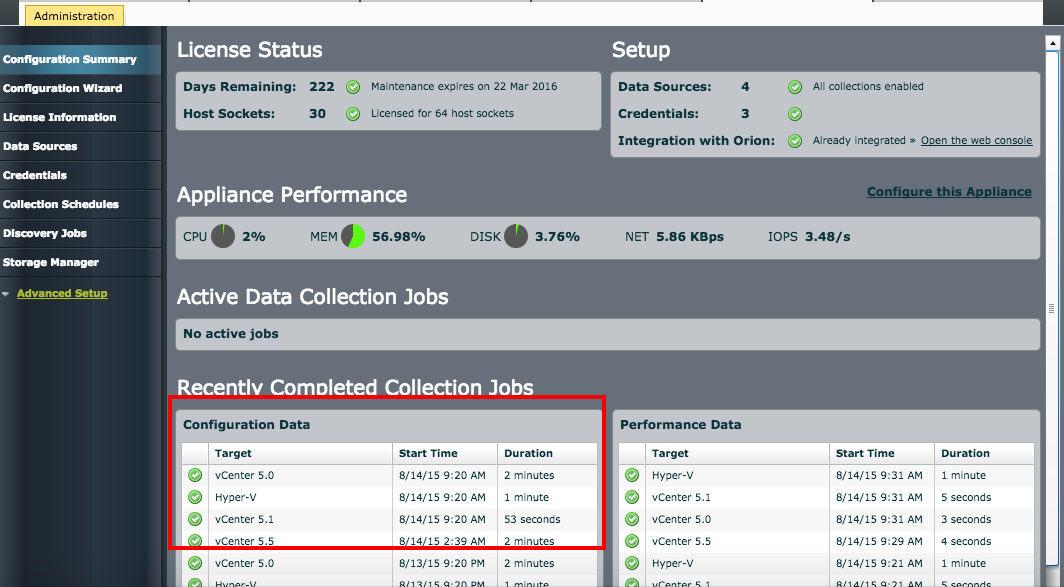Click the Data Sources status check icon
The image size is (1064, 587).
(x=795, y=87)
